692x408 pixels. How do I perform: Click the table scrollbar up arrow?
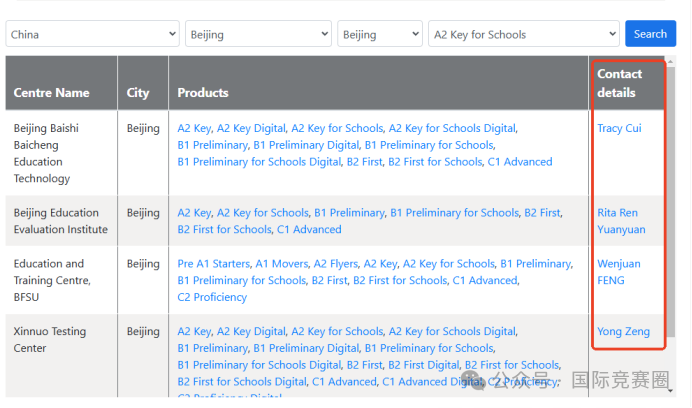pos(671,61)
